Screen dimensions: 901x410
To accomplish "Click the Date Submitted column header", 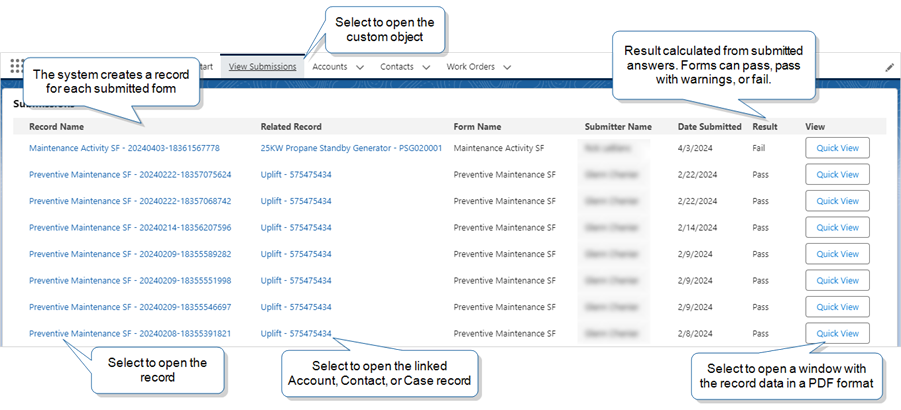I will point(710,127).
